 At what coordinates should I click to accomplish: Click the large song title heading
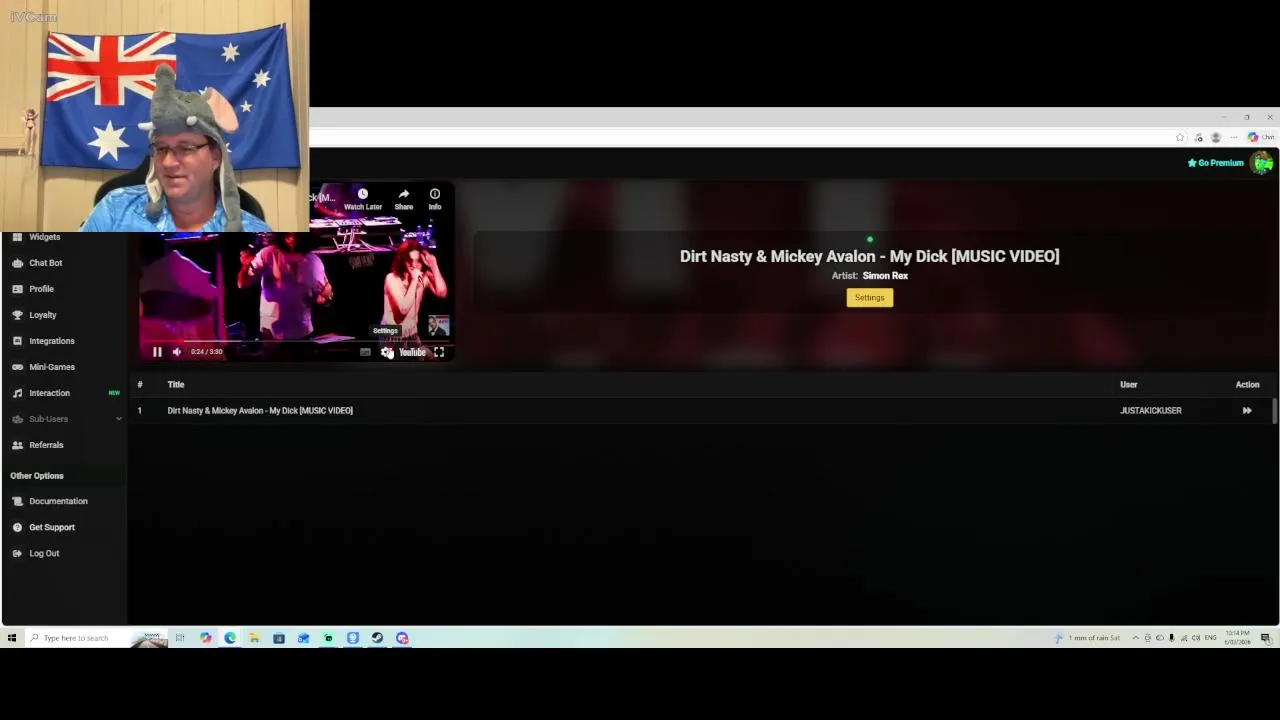point(870,256)
